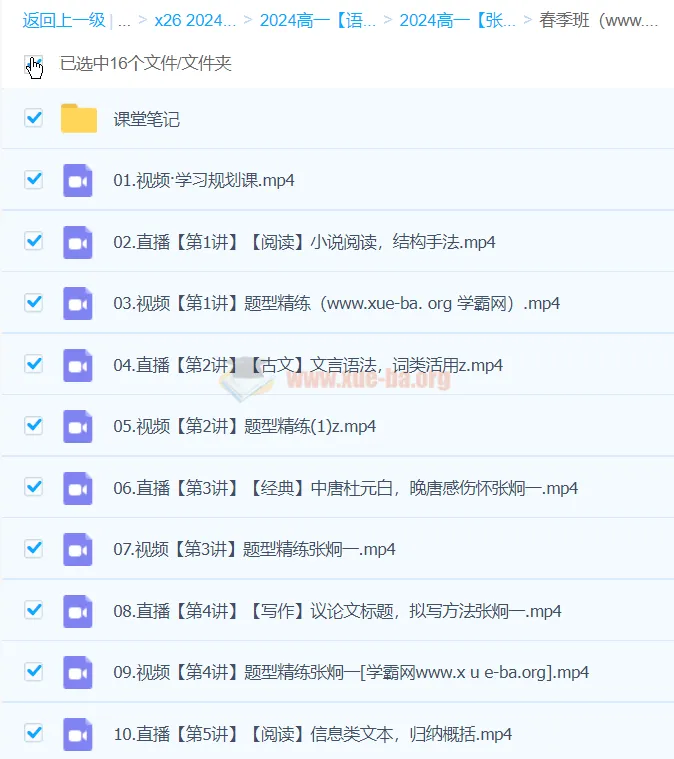
Task: Click video icon for 04.直播 文言语法 file
Action: pyautogui.click(x=78, y=365)
